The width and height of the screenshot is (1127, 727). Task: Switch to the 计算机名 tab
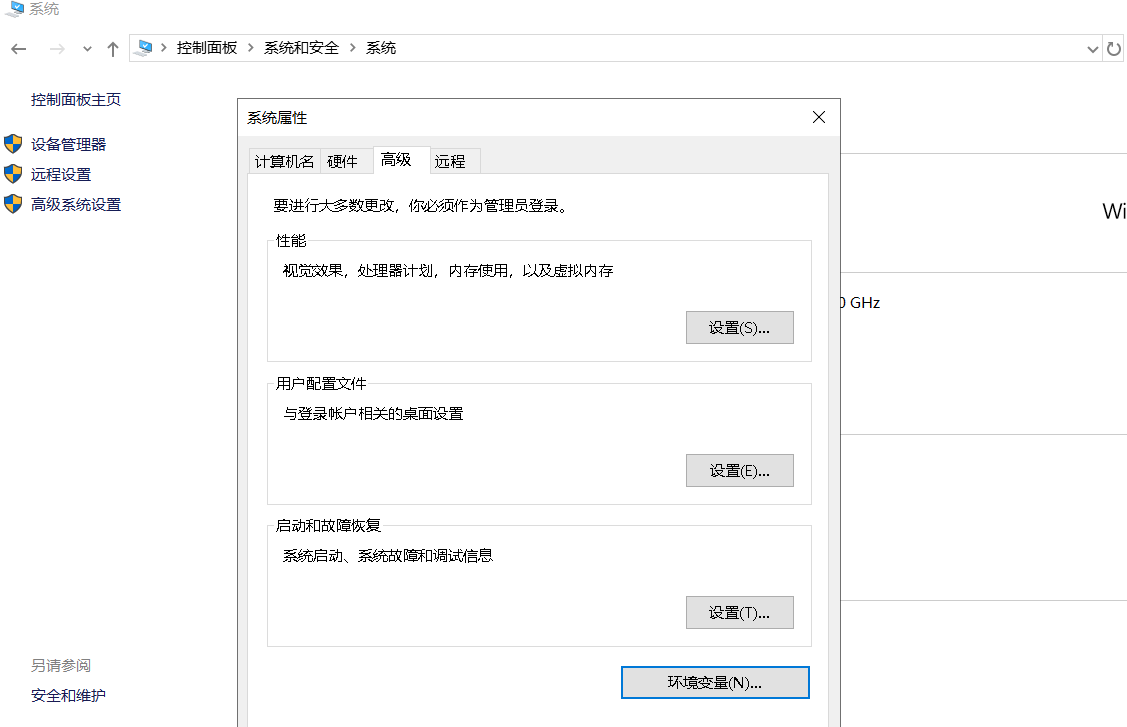coord(283,160)
